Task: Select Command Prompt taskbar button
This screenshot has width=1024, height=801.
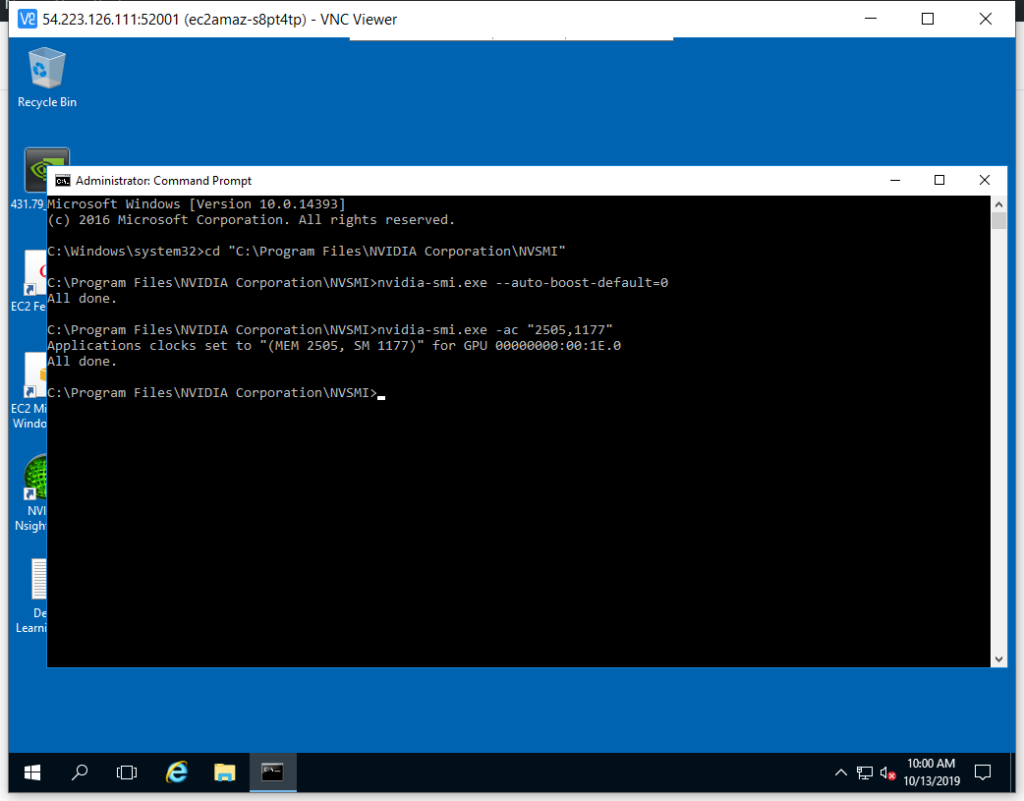Action: (x=272, y=772)
